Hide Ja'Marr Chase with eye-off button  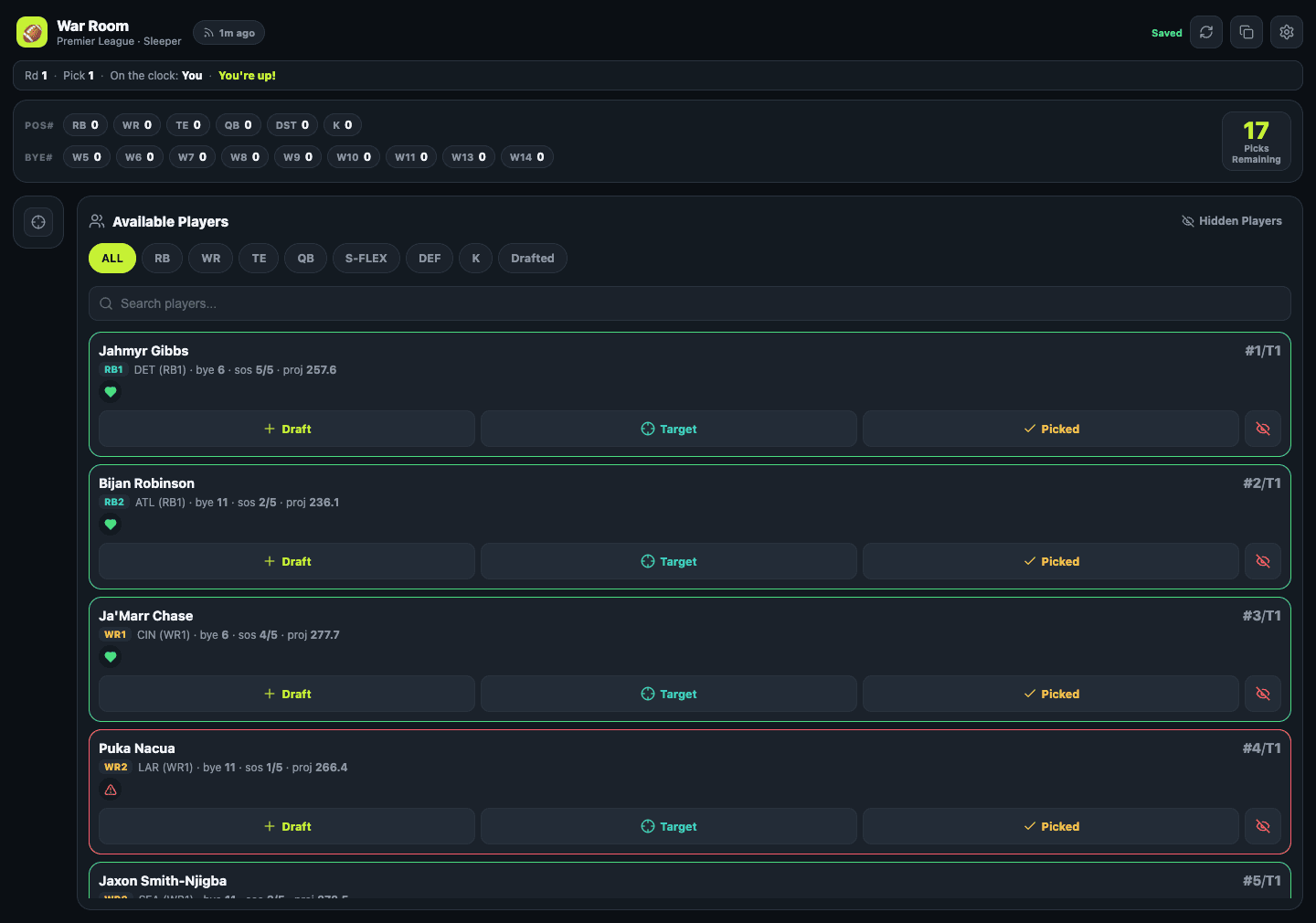pos(1263,694)
